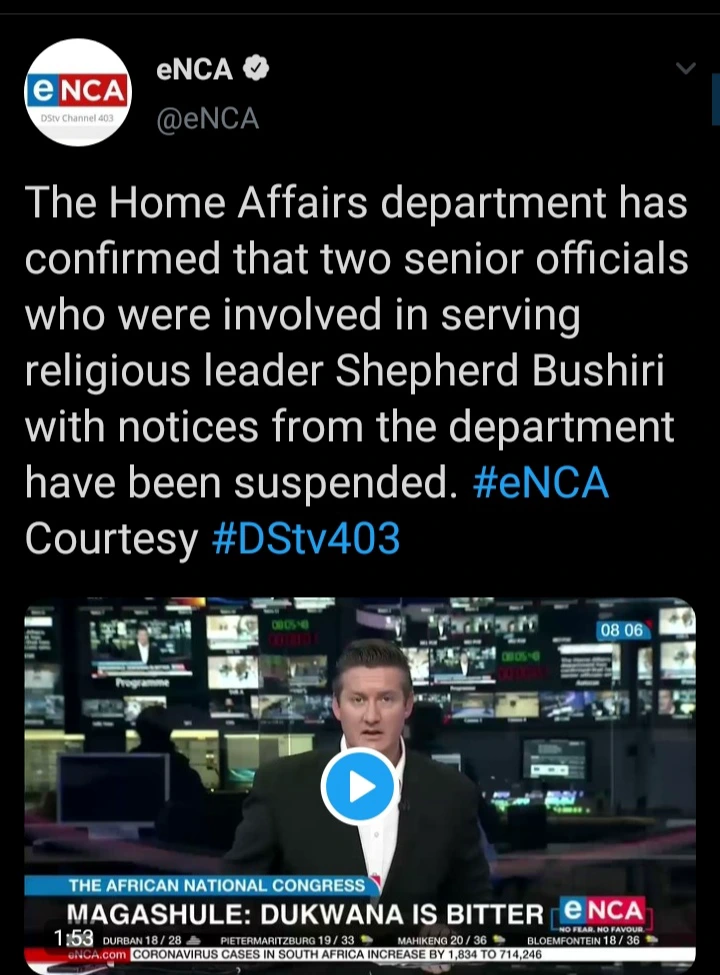Open the eNCA profile picture
Viewport: 720px width, 975px height.
tap(78, 93)
